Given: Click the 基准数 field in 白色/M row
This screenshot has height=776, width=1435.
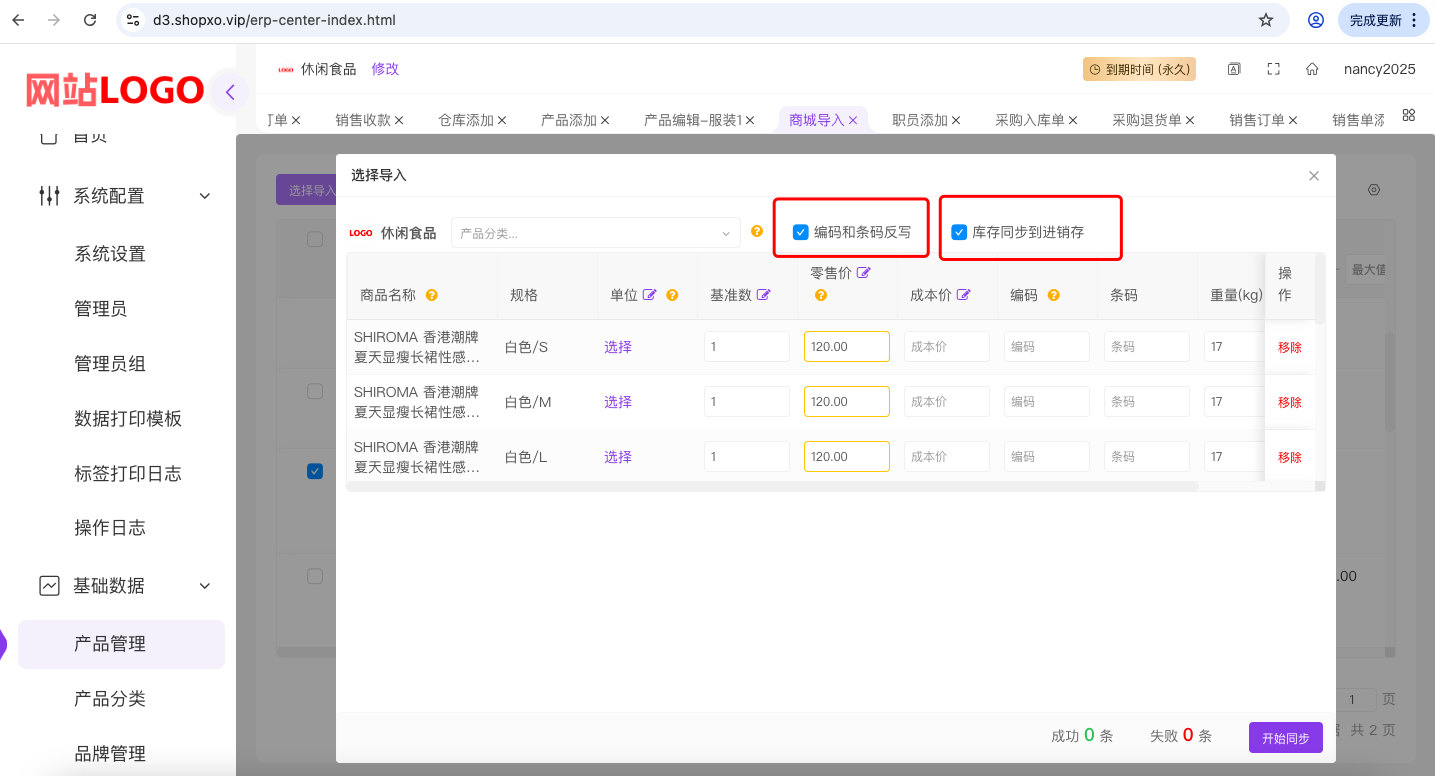Looking at the screenshot, I should click(x=747, y=402).
